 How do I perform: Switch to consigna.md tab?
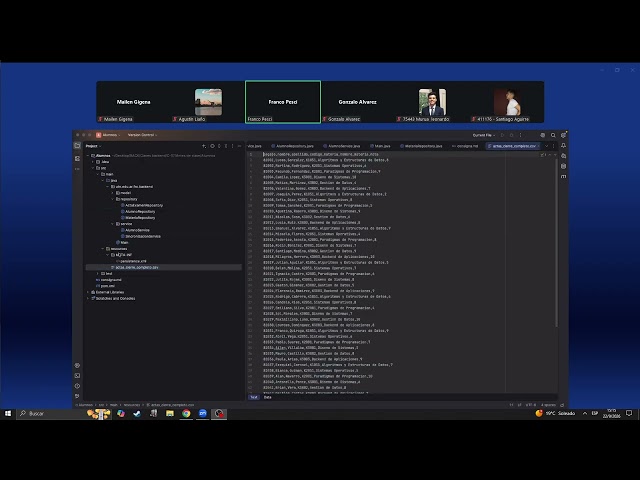tap(465, 146)
